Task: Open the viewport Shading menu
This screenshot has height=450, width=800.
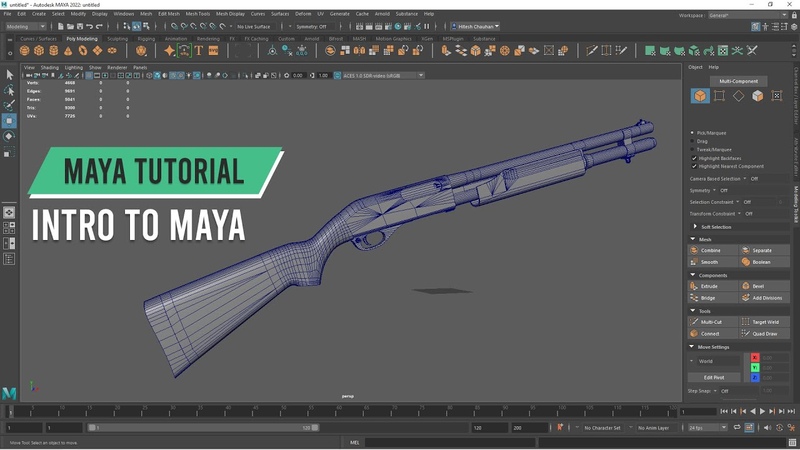Action: pyautogui.click(x=49, y=67)
